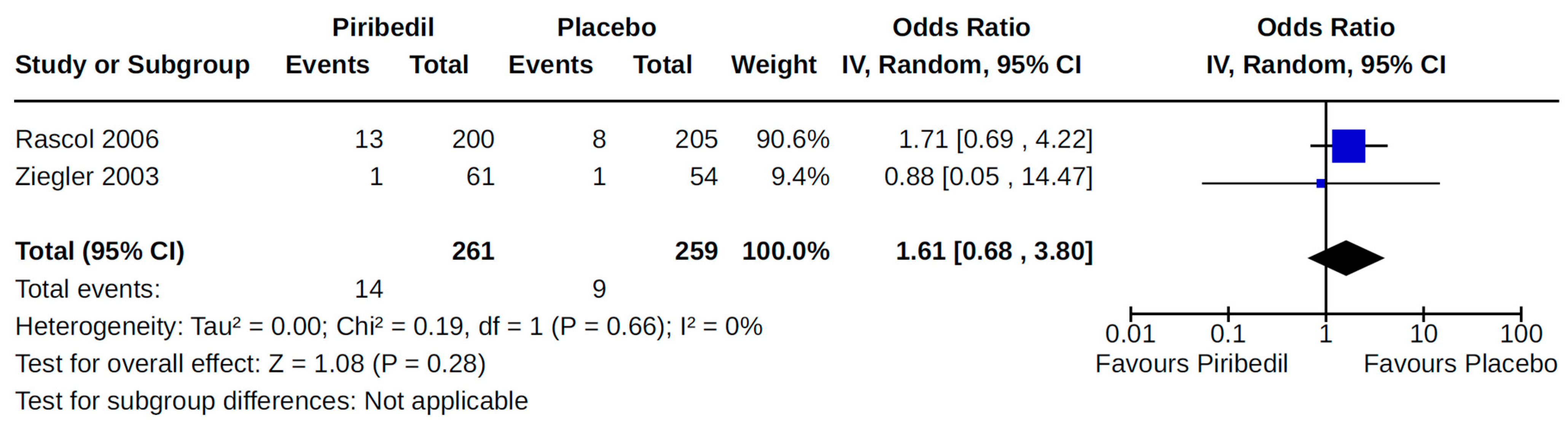Click the 100 tick label on axis

click(1520, 334)
